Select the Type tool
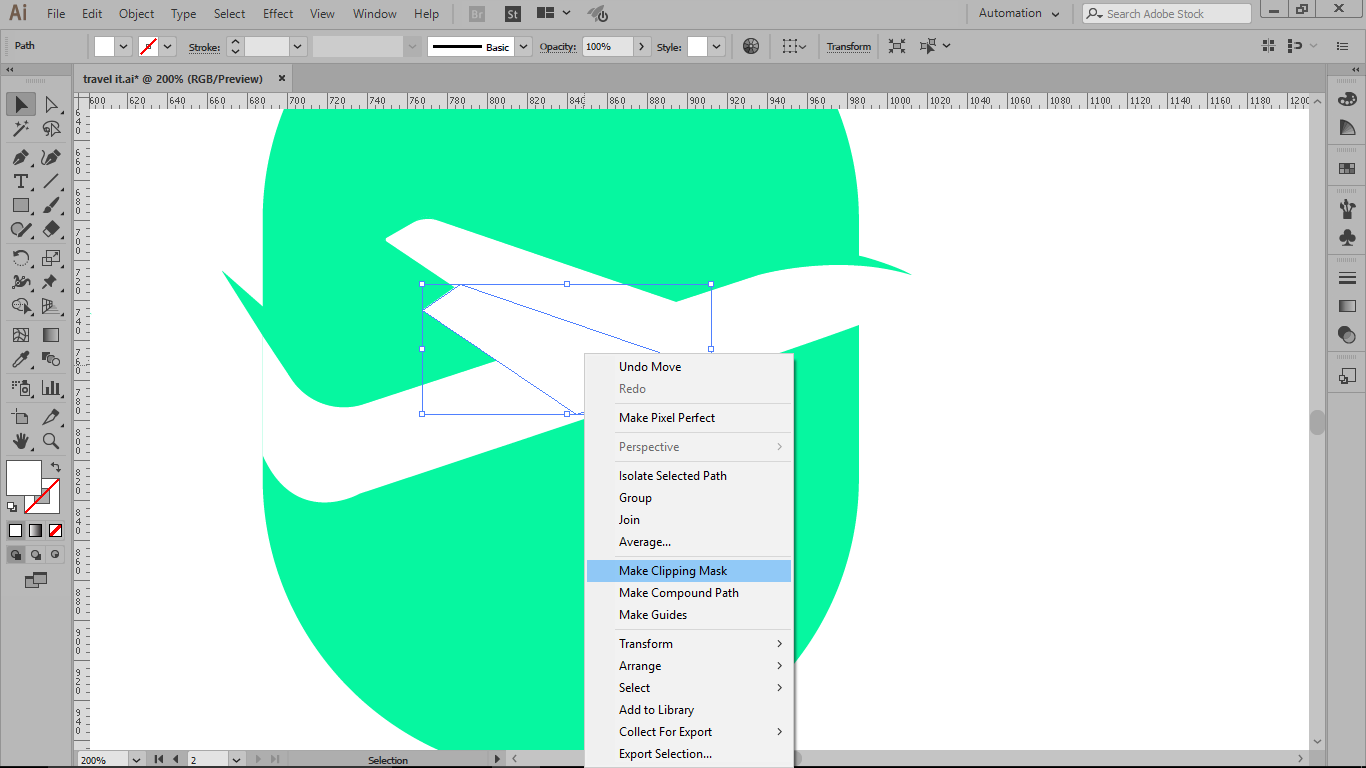The height and width of the screenshot is (768, 1366). pos(20,181)
